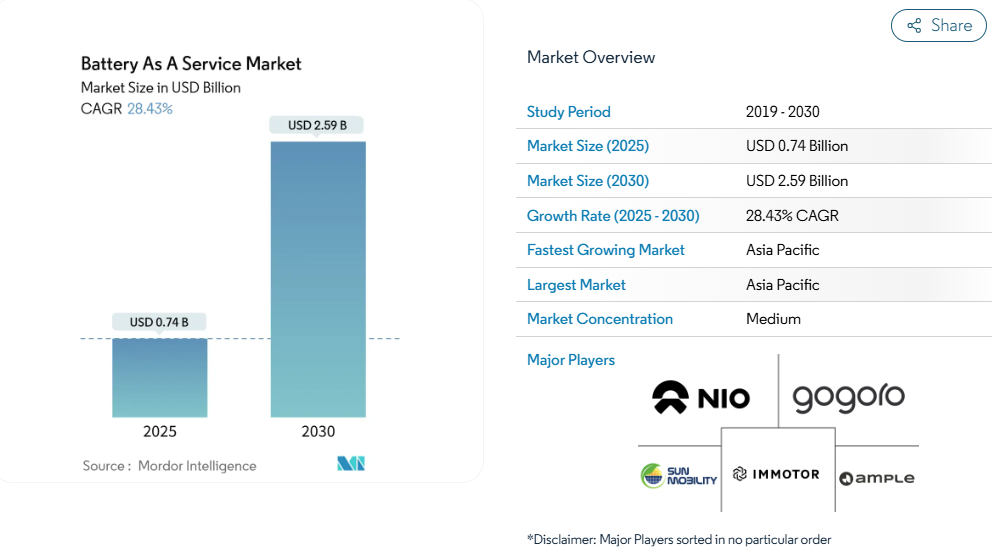The height and width of the screenshot is (557, 992).
Task: Click the Gogoro logo
Action: point(848,398)
